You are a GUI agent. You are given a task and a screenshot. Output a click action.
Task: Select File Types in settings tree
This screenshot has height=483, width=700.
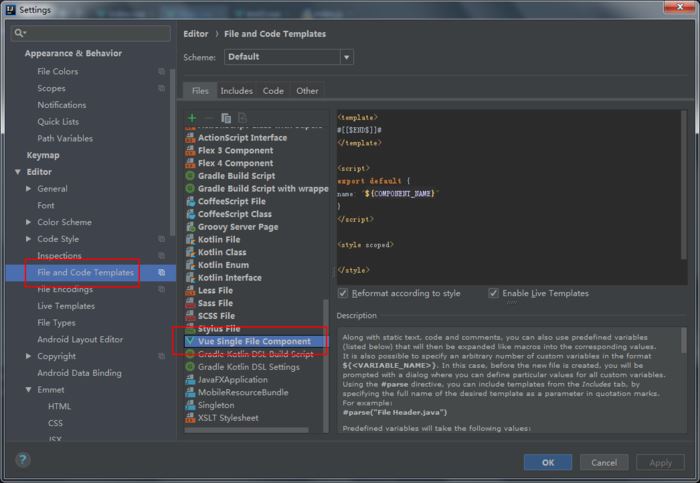point(56,323)
